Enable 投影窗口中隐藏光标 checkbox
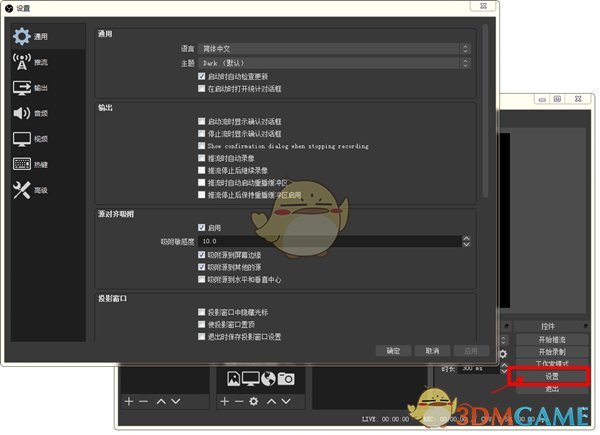Viewport: 600px width, 435px height. tap(202, 312)
